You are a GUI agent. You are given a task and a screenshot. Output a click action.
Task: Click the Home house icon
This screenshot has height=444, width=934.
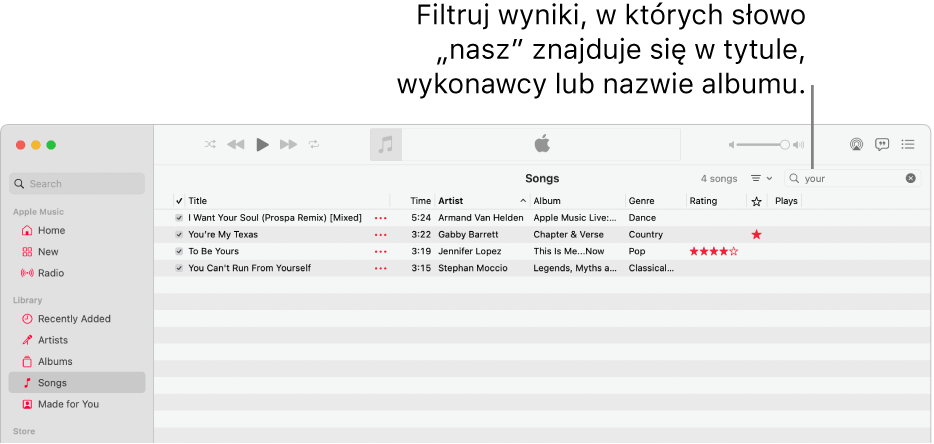click(27, 231)
